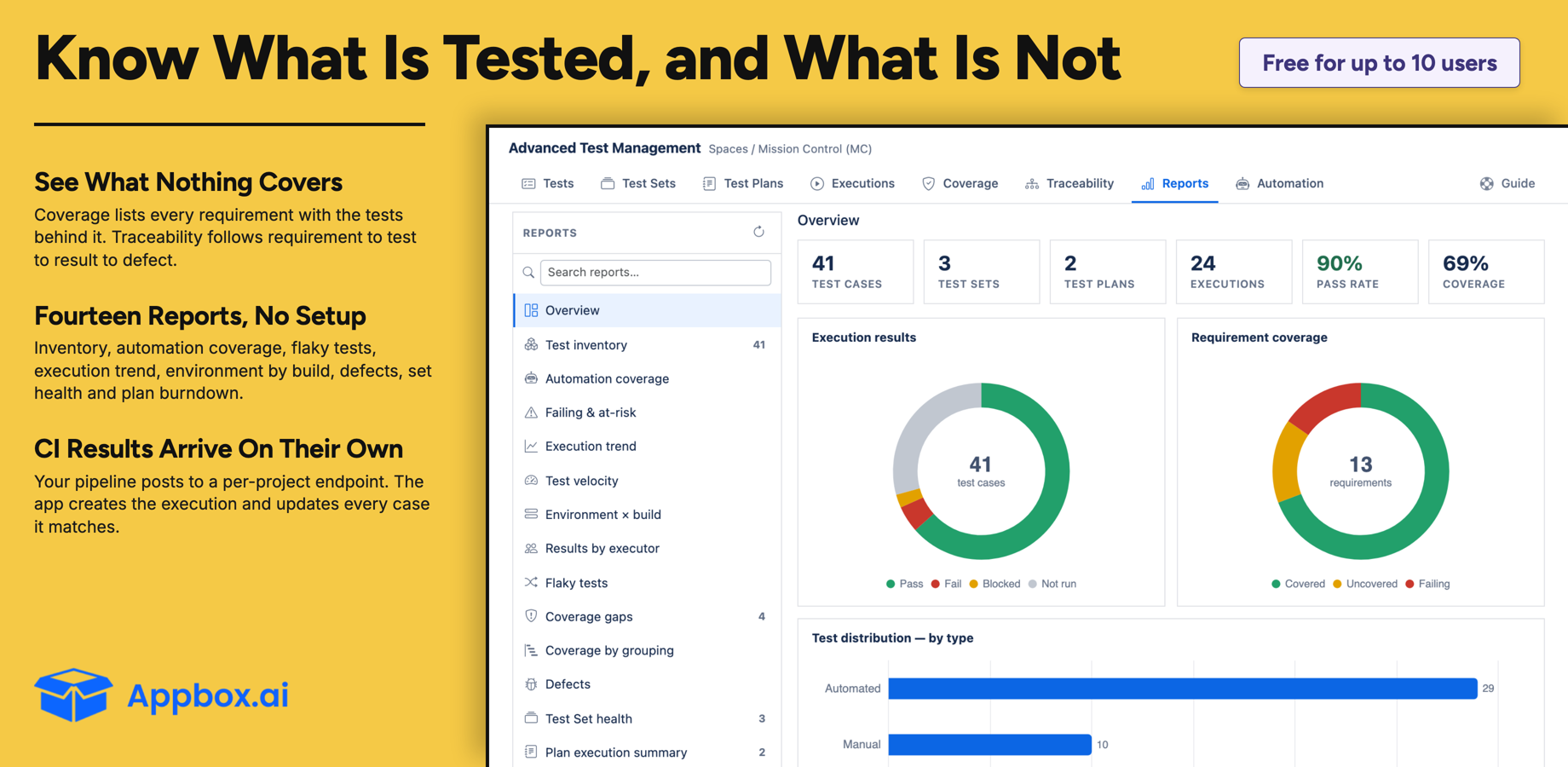Image resolution: width=1568 pixels, height=767 pixels.
Task: Open the Automation tab
Action: click(x=1279, y=183)
